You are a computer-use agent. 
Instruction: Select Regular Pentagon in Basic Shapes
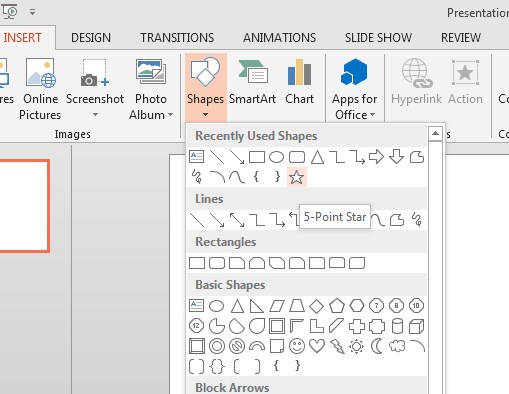(x=337, y=306)
